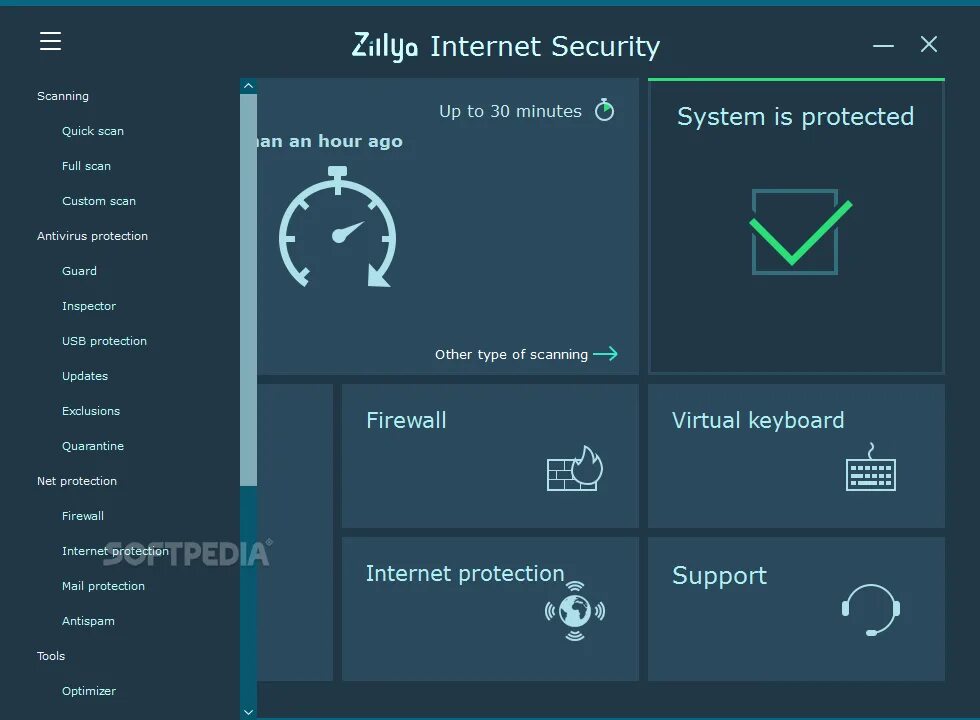980x720 pixels.
Task: Select Full scan in sidebar menu
Action: (x=86, y=166)
